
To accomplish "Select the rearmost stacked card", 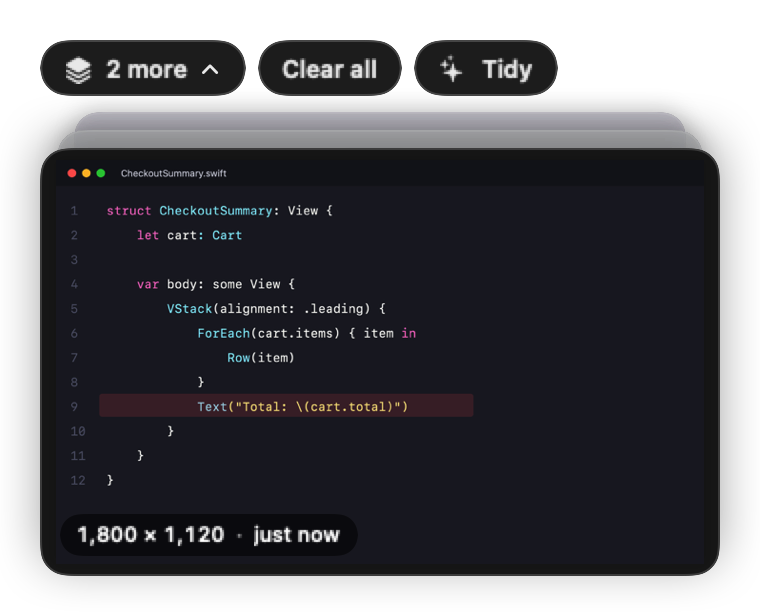I will pos(380,121).
